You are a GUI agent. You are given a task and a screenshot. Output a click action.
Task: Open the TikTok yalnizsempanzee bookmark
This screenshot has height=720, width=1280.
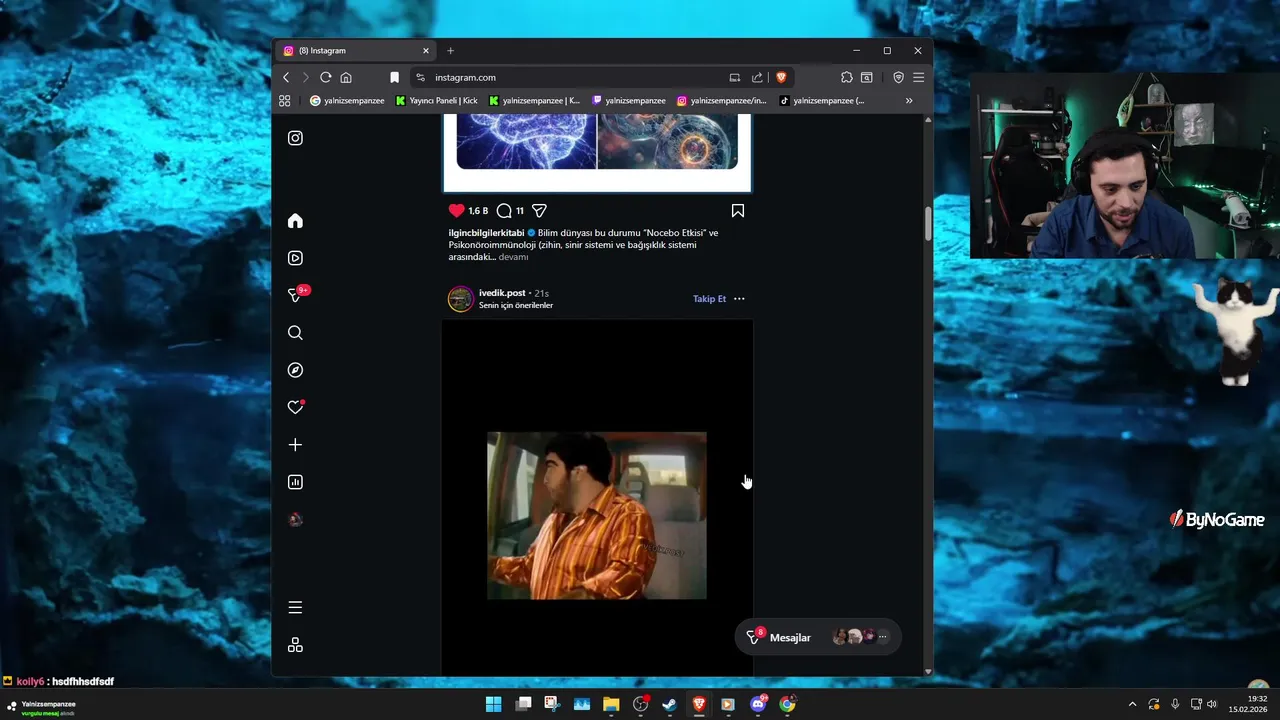(822, 101)
